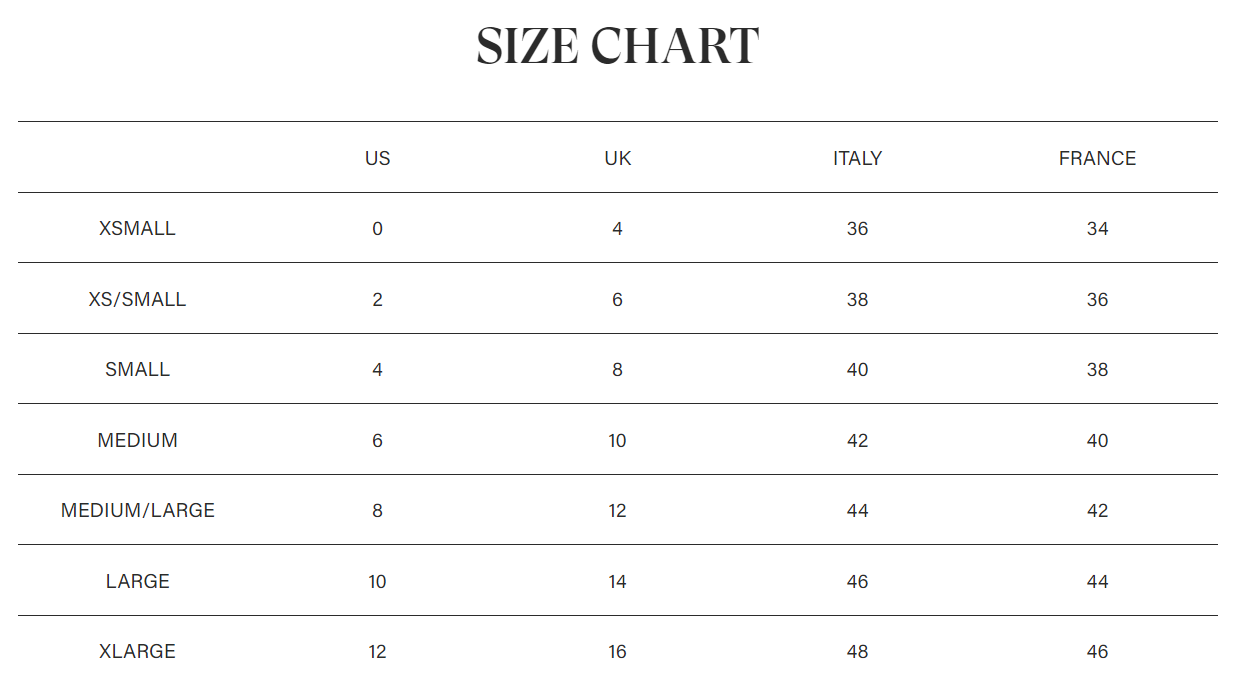Select the UK column header
Viewport: 1235px width, 695px height.
tap(617, 158)
